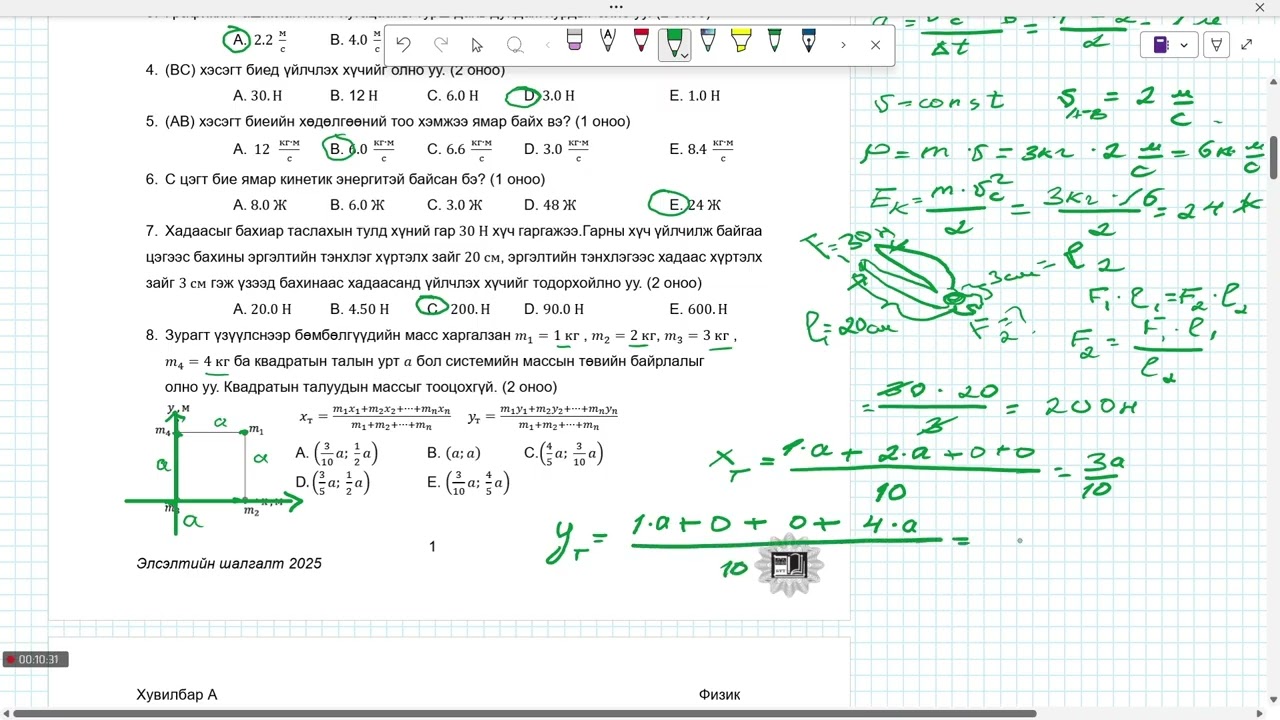The image size is (1280, 720).
Task: Click answer "D. 48 Ж" of question 6
Action: tap(550, 206)
